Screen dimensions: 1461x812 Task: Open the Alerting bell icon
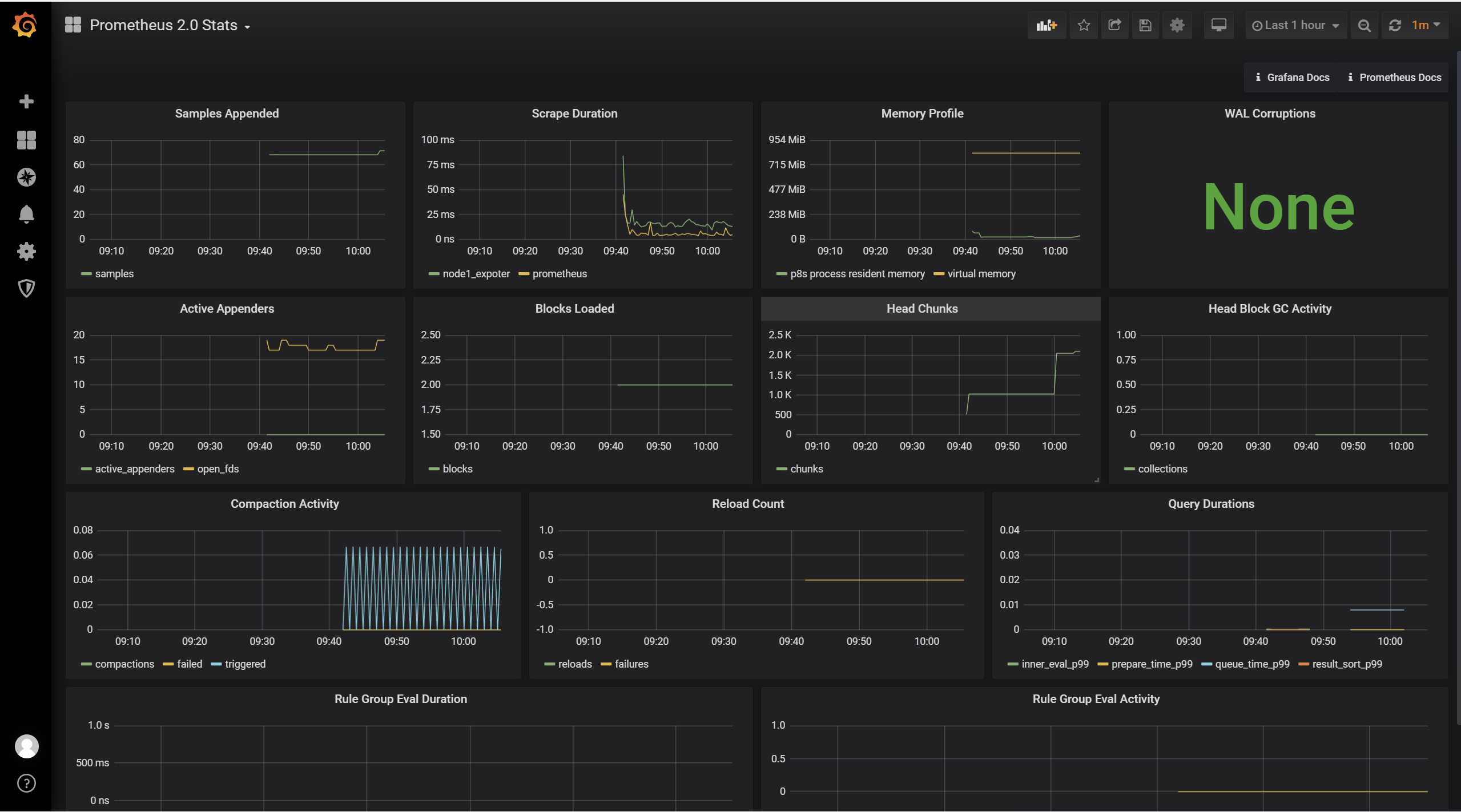click(x=26, y=214)
